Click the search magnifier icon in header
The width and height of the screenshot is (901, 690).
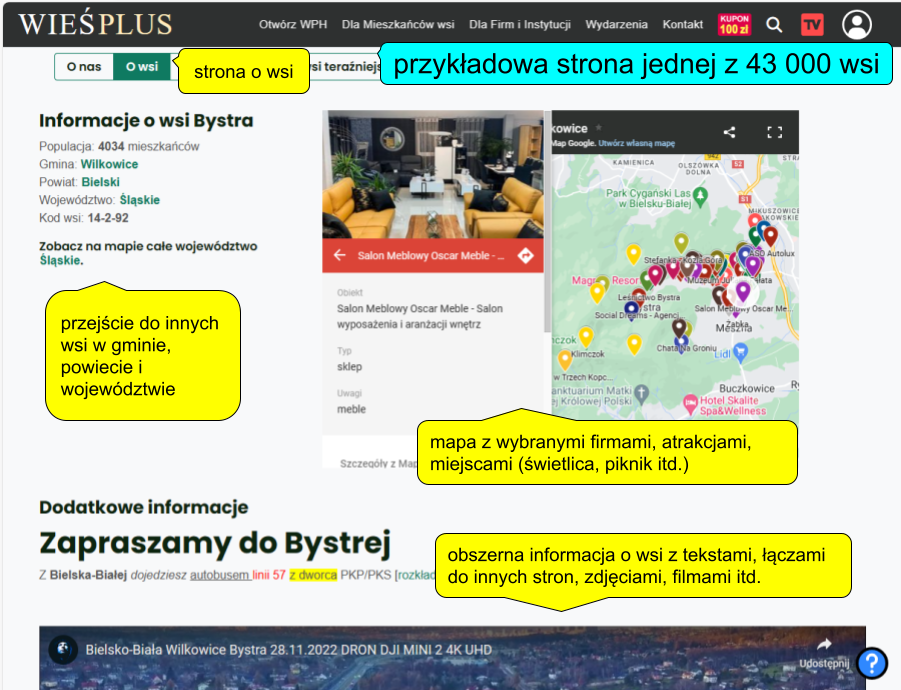(774, 24)
